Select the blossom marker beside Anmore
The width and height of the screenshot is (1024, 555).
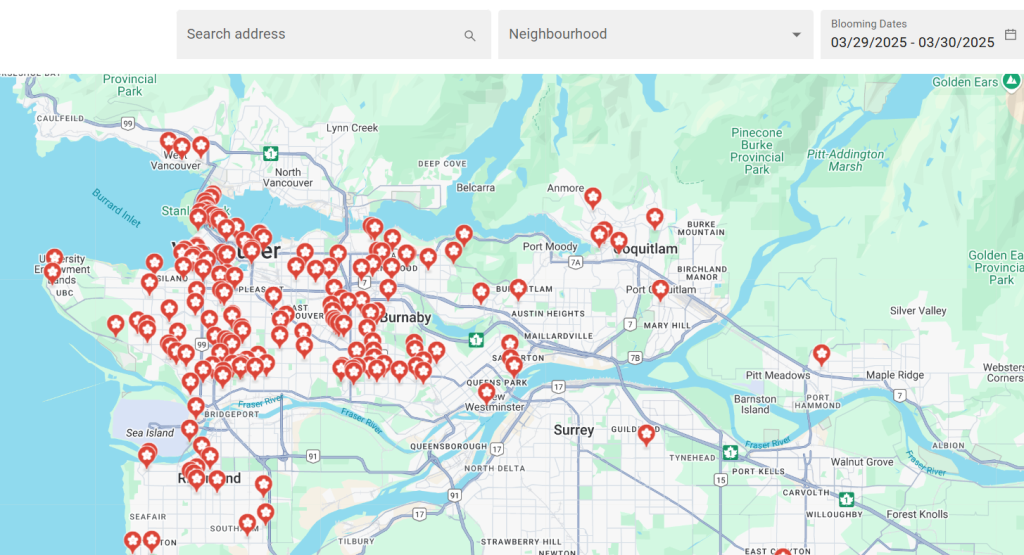[x=592, y=198]
